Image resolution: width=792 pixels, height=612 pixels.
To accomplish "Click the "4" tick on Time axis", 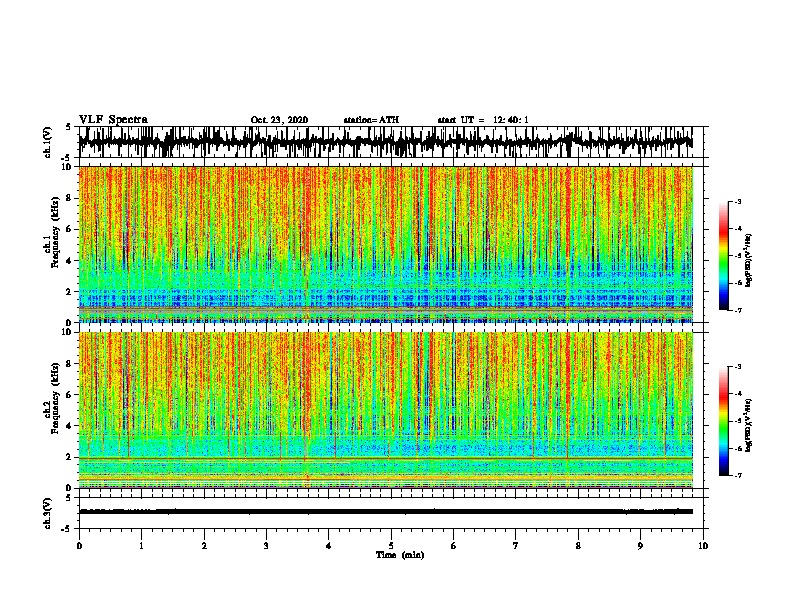I will tap(329, 546).
